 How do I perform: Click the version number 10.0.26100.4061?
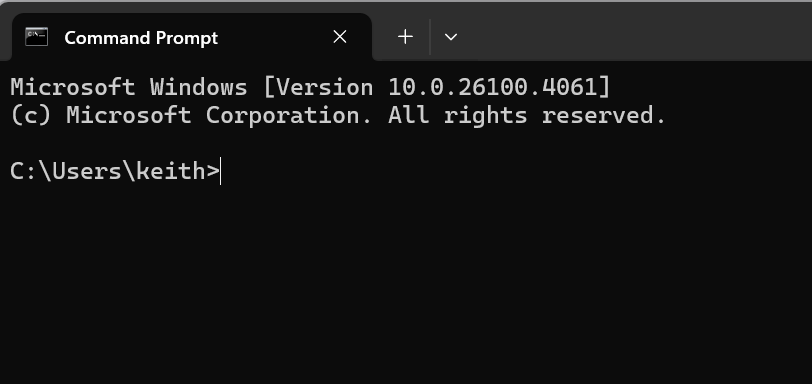click(492, 87)
